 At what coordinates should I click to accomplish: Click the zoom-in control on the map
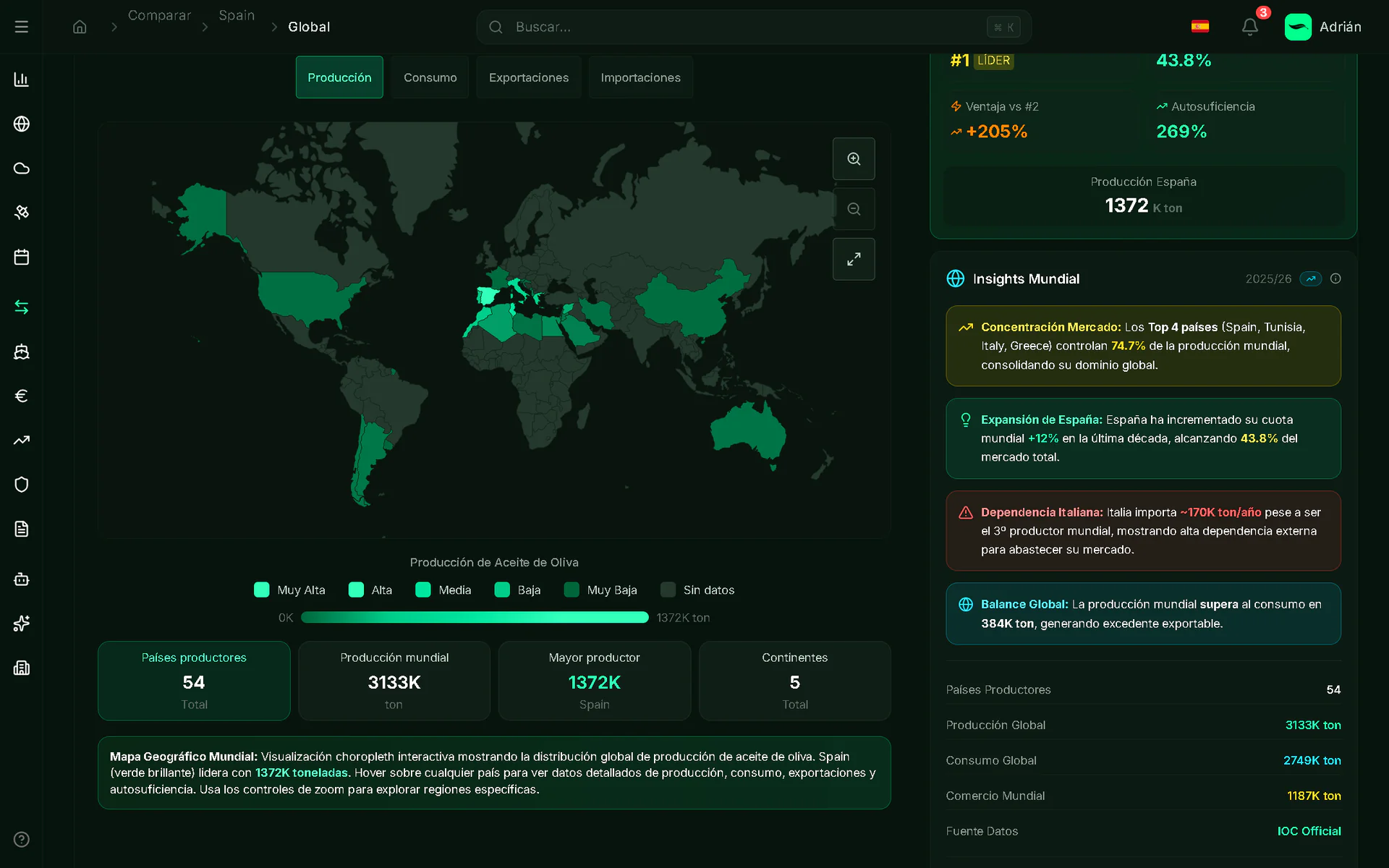coord(854,158)
